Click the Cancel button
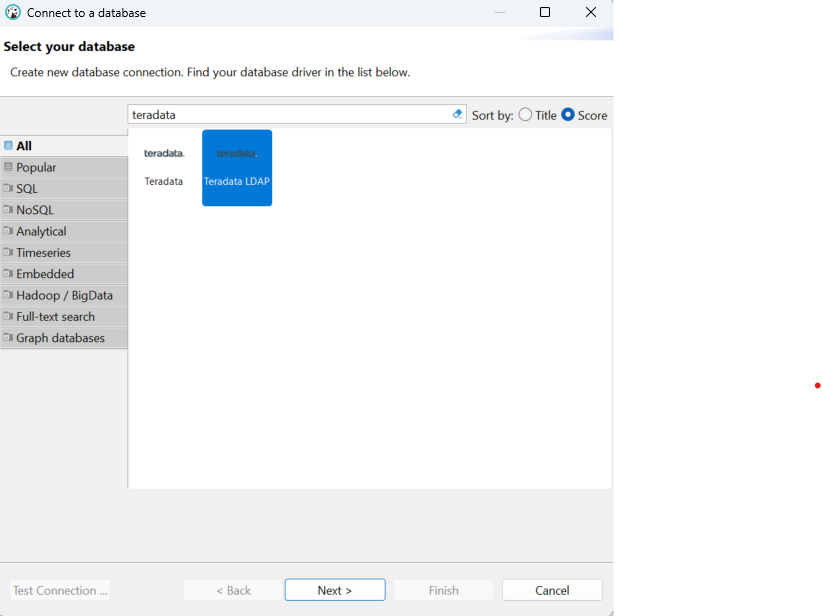Image resolution: width=822 pixels, height=616 pixels. pos(552,590)
